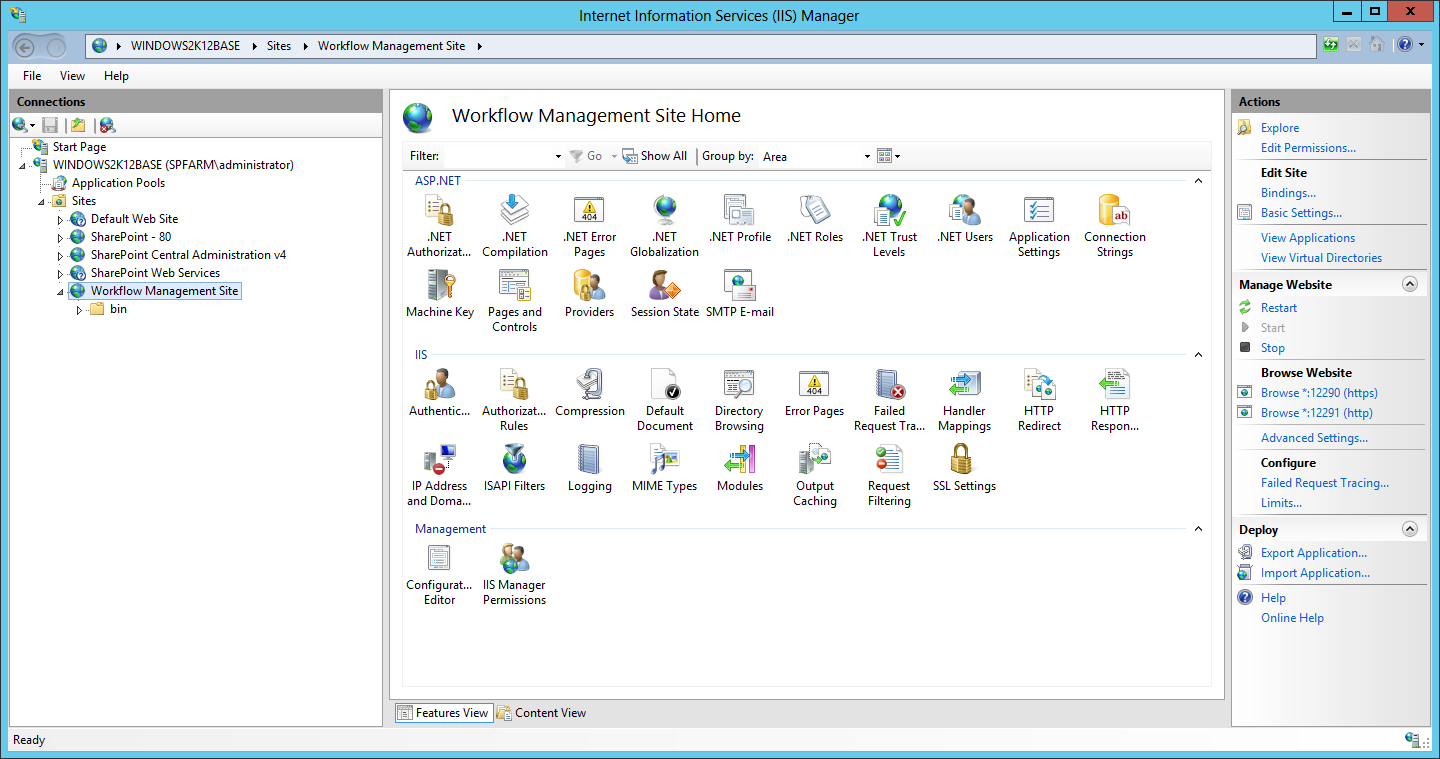Open the SSL Settings feature
This screenshot has width=1440, height=759.
(x=963, y=463)
